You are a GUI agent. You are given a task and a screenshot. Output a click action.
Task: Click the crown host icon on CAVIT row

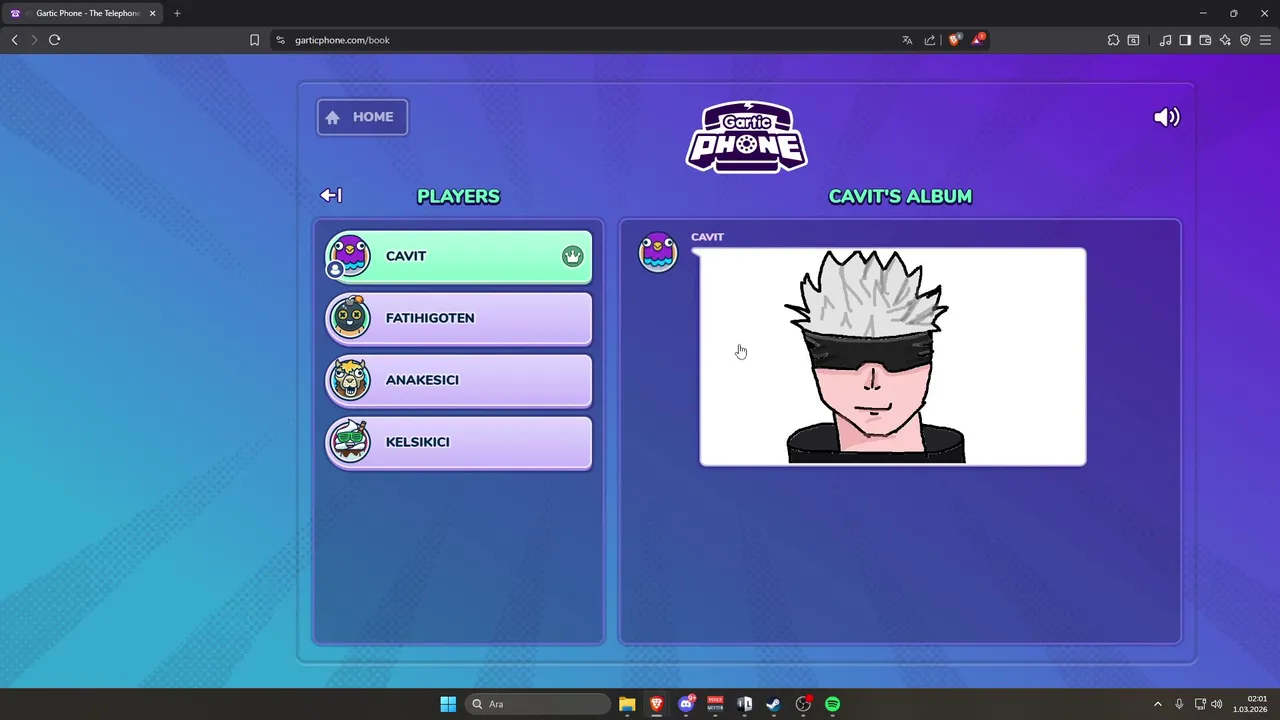572,256
